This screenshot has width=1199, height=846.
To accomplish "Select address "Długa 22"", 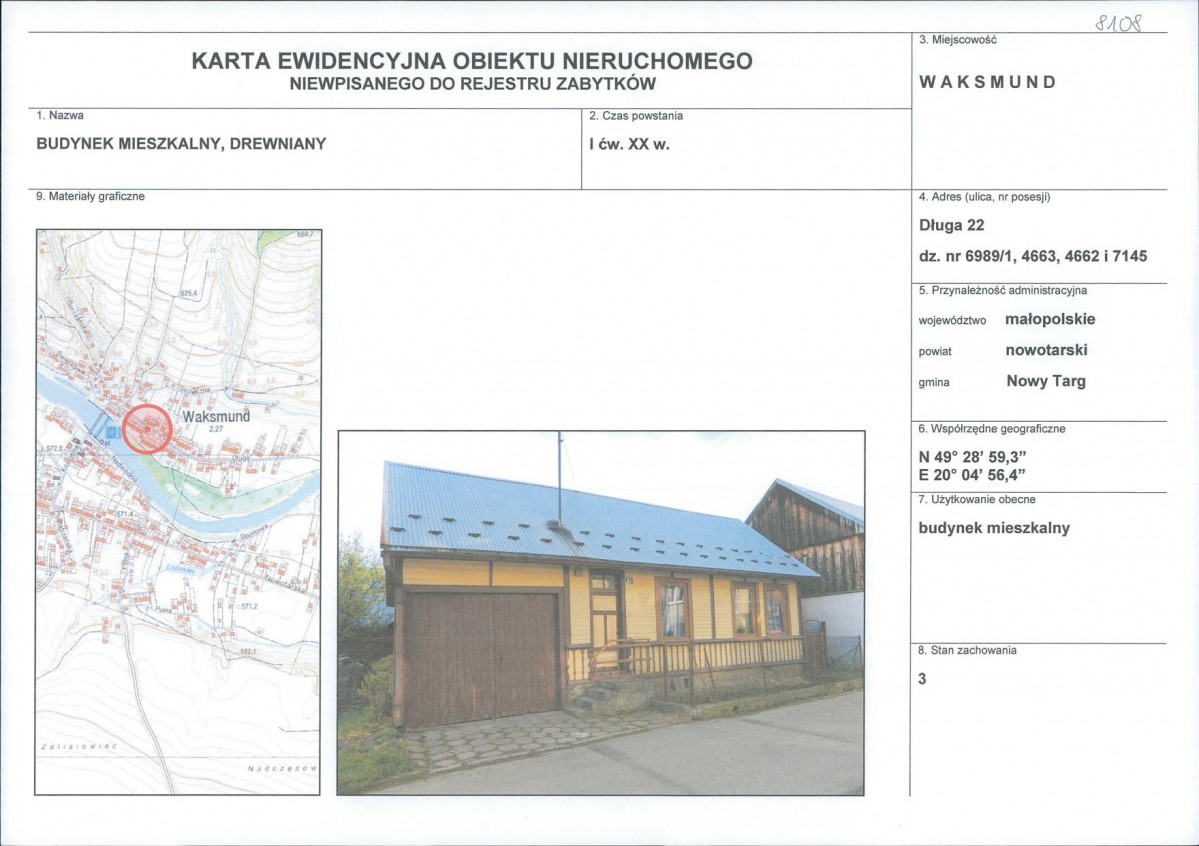I will (951, 226).
